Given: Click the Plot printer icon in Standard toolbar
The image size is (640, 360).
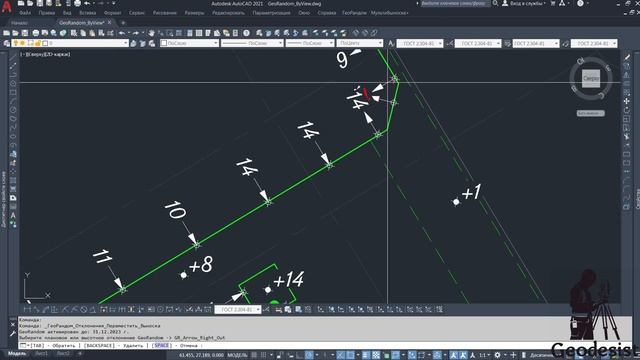Looking at the screenshot, I should coord(36,33).
